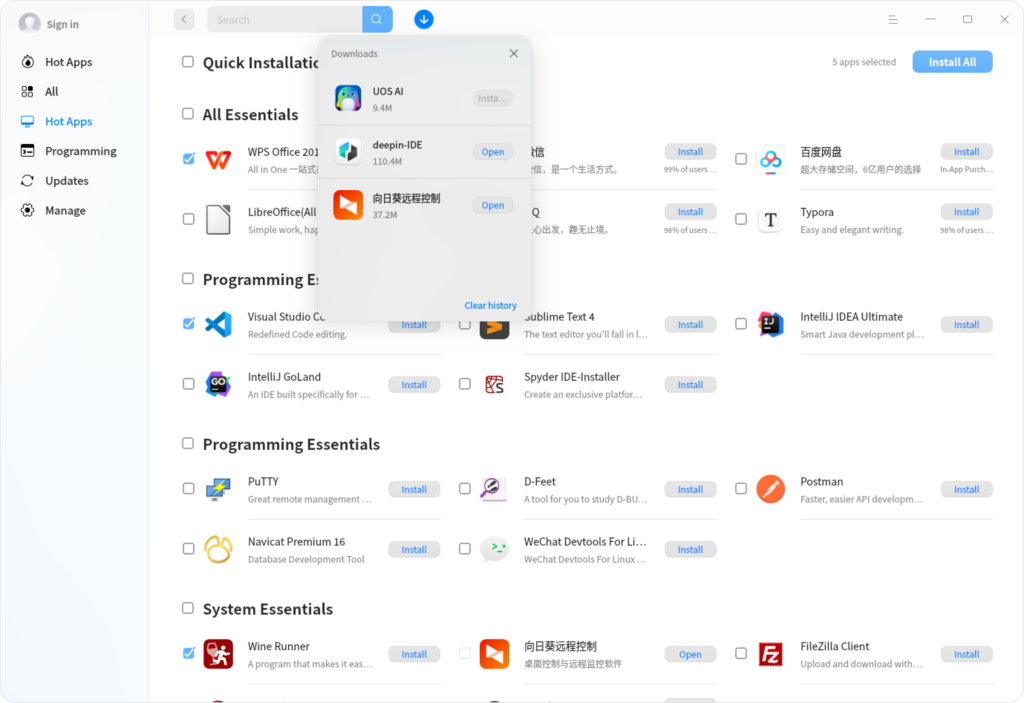Click the Wine Runner app icon

[219, 654]
